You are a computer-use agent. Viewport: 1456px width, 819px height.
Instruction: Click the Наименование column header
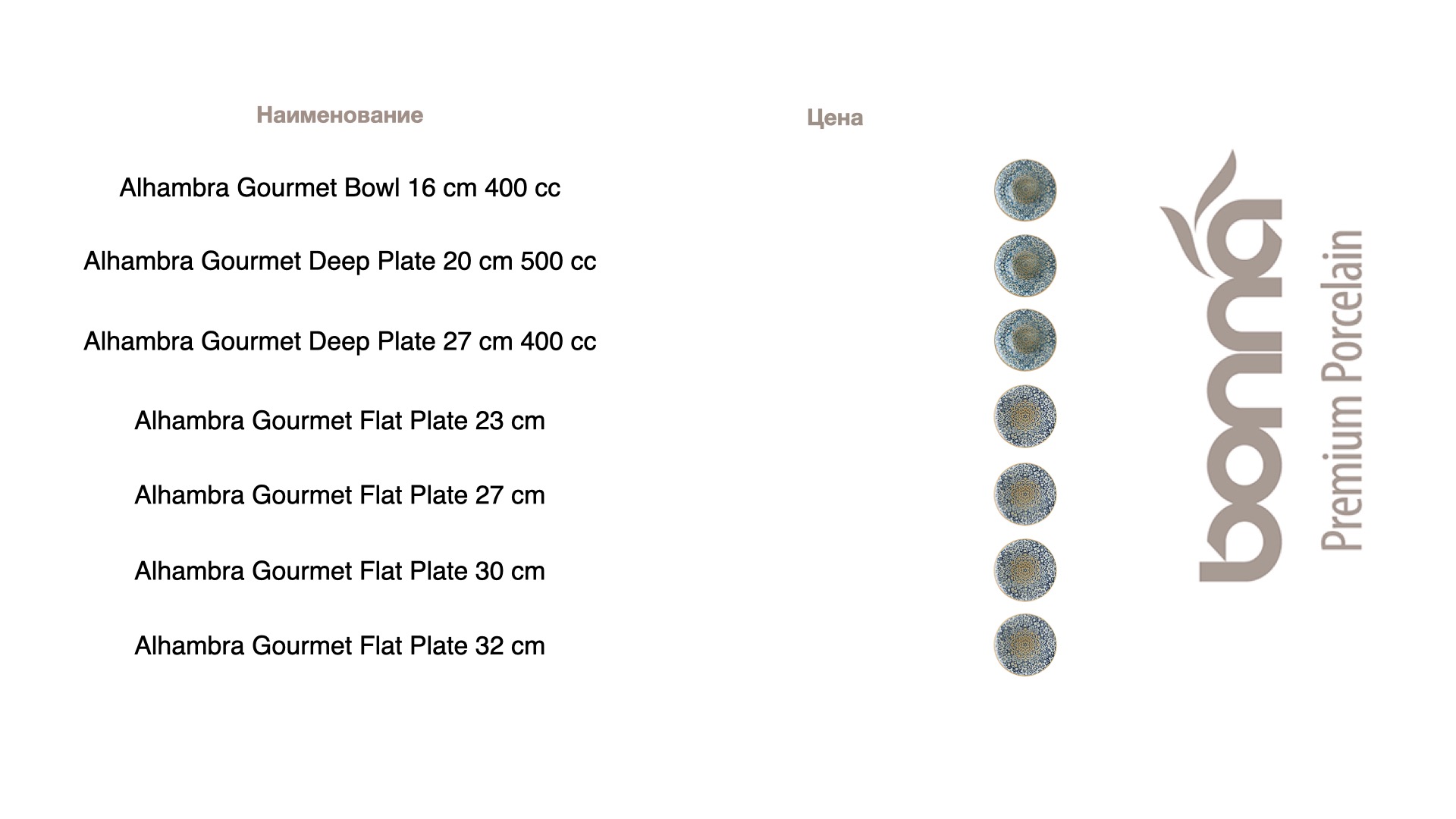tap(339, 115)
